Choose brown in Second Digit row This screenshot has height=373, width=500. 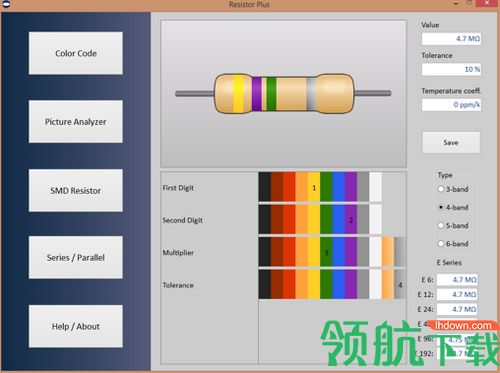(x=277, y=219)
